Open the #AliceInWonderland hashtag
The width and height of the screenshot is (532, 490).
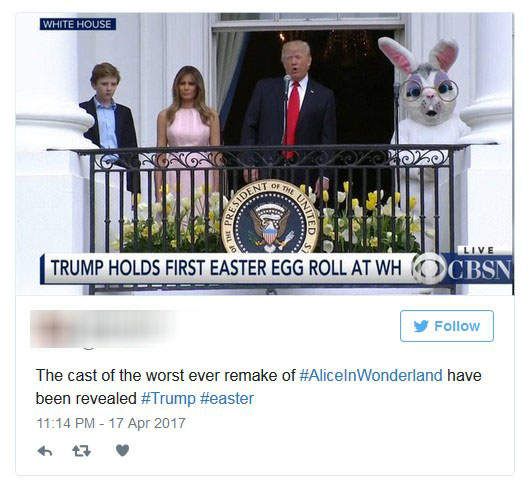[371, 376]
